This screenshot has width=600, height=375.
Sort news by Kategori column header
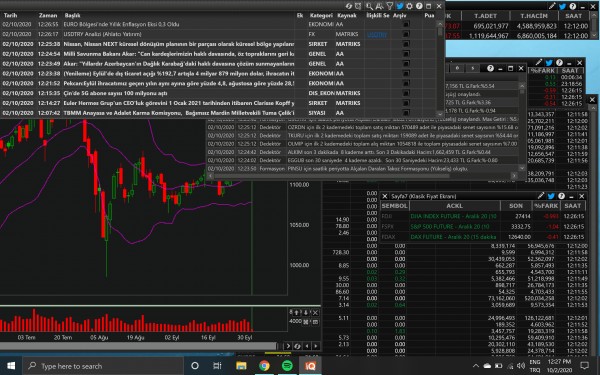(x=321, y=15)
